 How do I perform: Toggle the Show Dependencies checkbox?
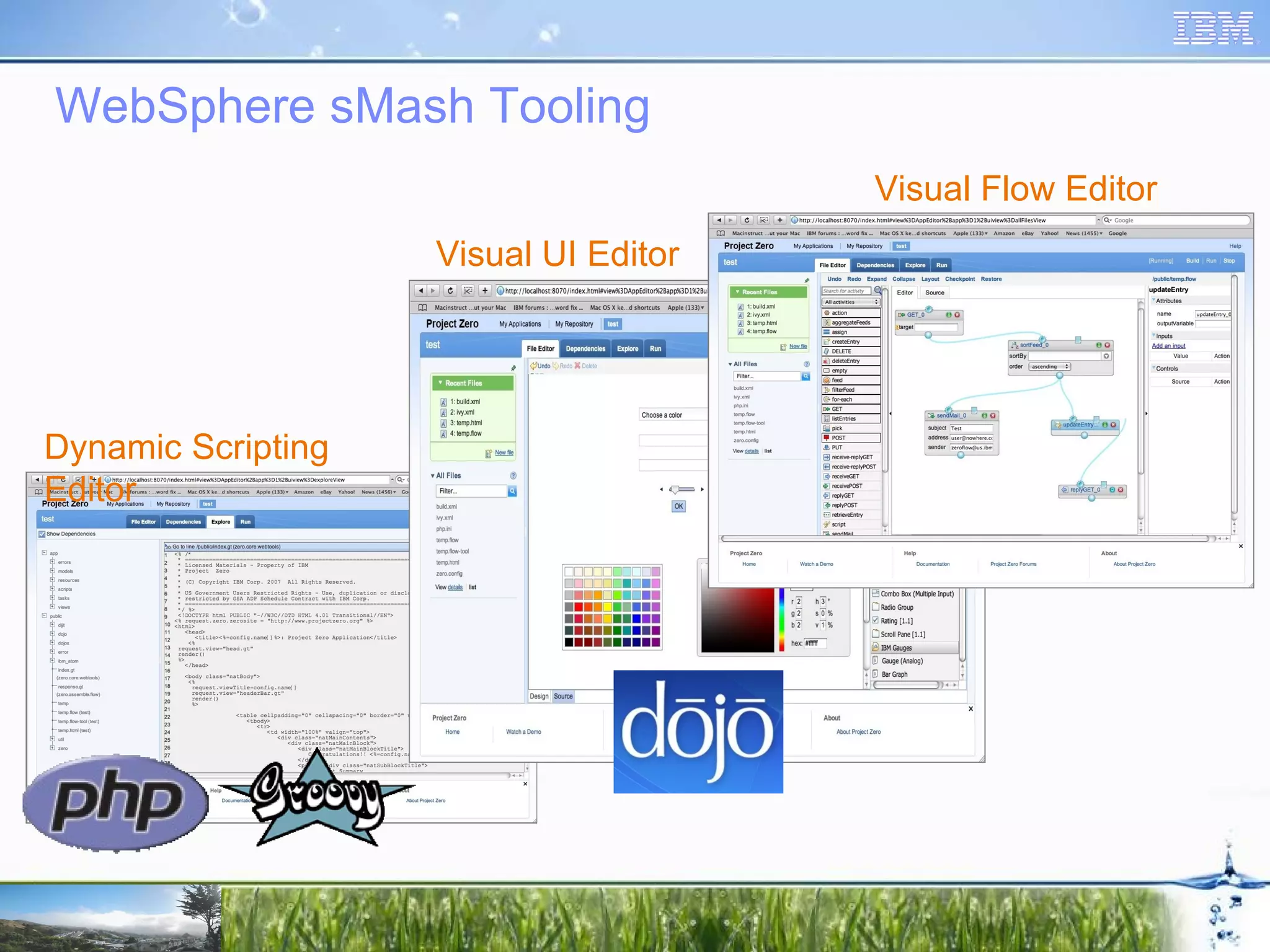[42, 534]
